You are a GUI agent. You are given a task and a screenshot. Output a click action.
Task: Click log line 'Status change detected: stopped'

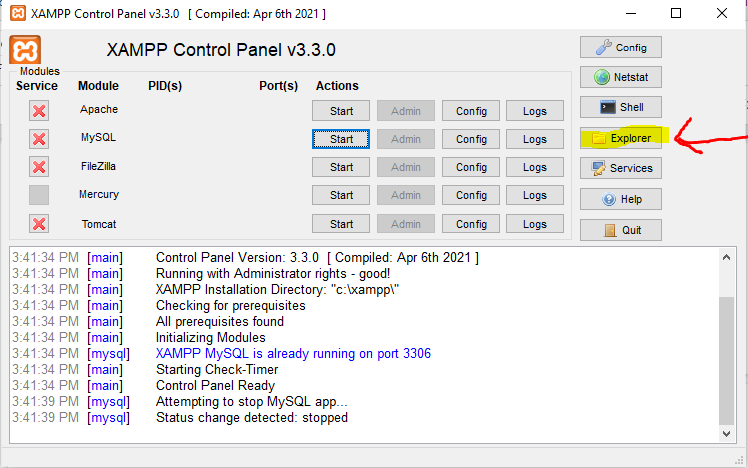click(251, 417)
